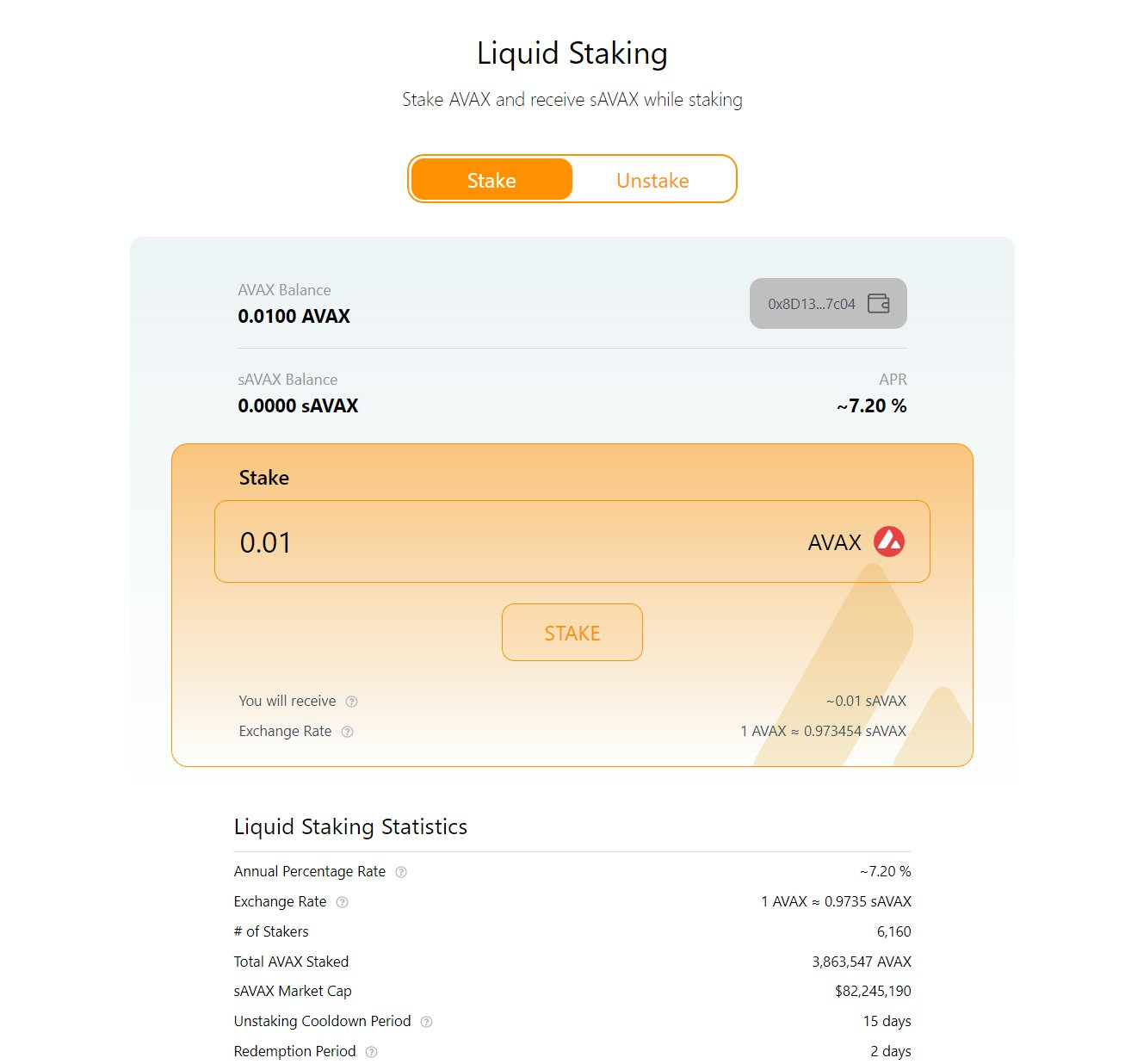Image resolution: width=1125 pixels, height=1064 pixels.
Task: Click the Total AVAX Staked row
Action: click(572, 962)
